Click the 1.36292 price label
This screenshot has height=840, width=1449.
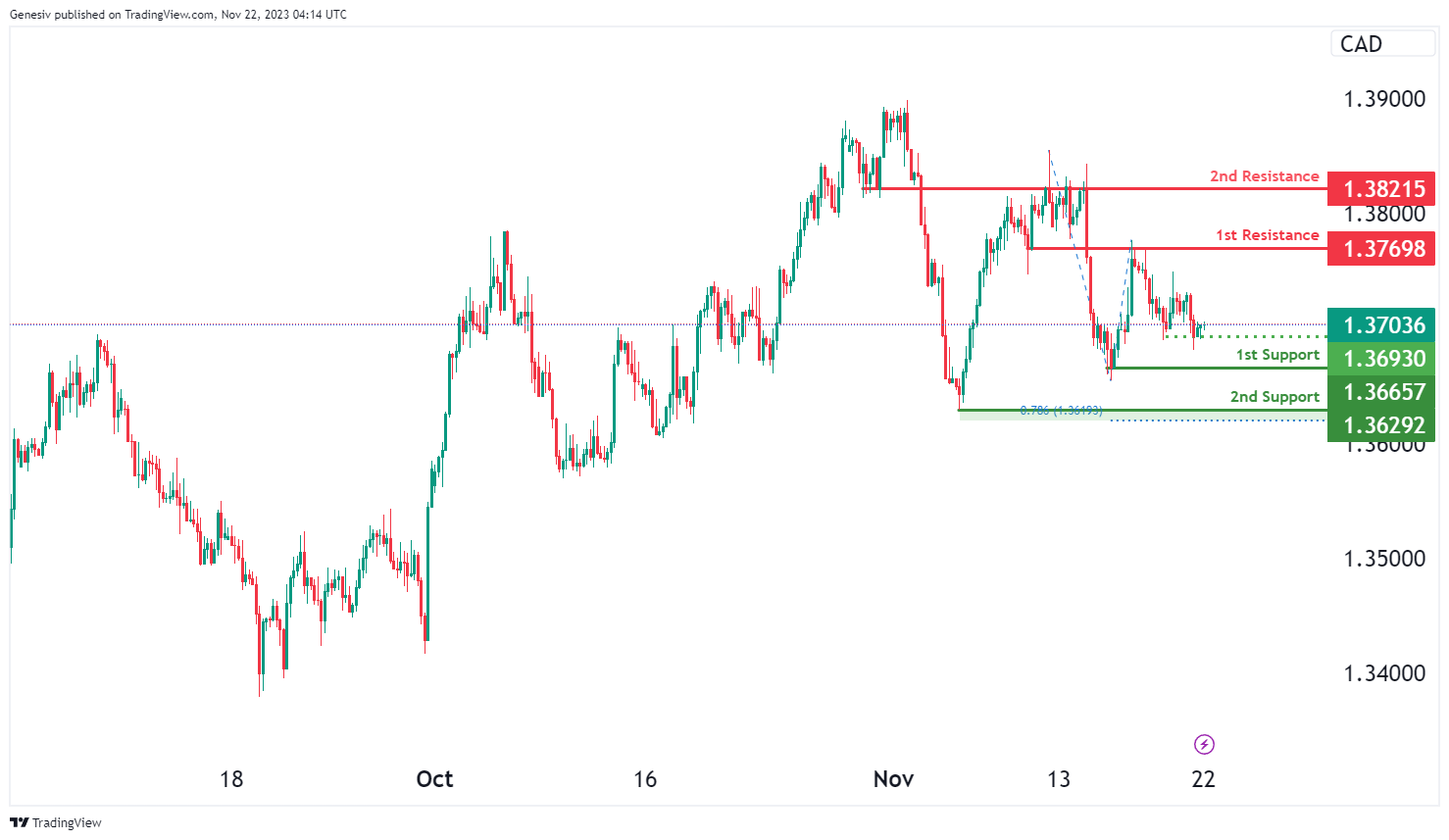[1382, 425]
